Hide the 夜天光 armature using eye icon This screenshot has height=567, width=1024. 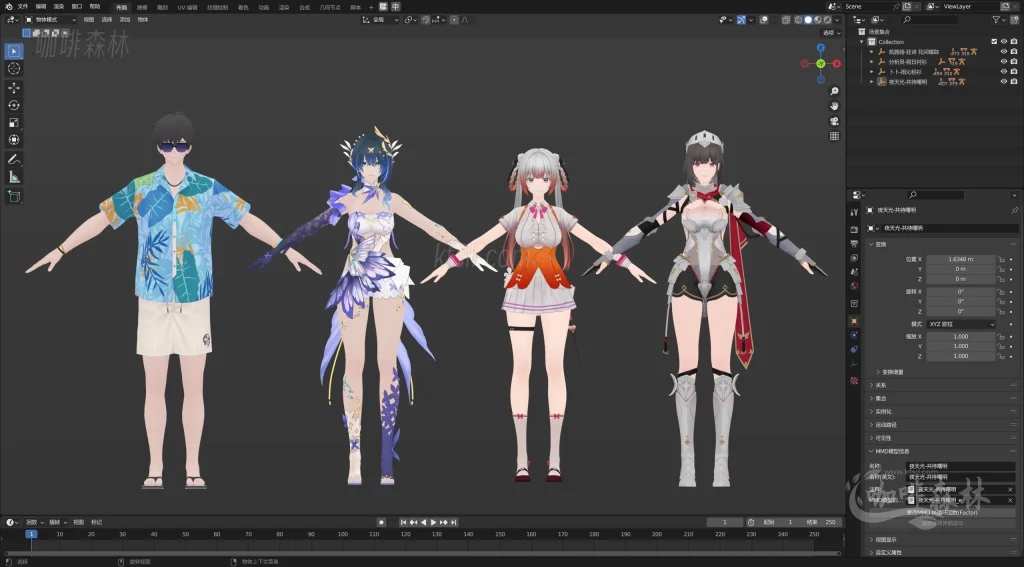point(1004,82)
